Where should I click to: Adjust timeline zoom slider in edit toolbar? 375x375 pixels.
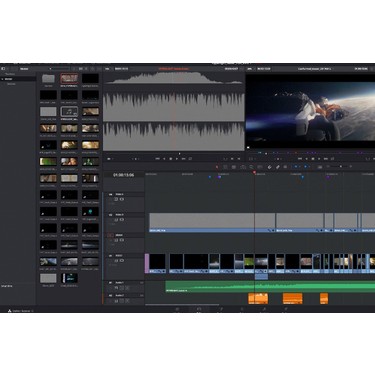(339, 166)
